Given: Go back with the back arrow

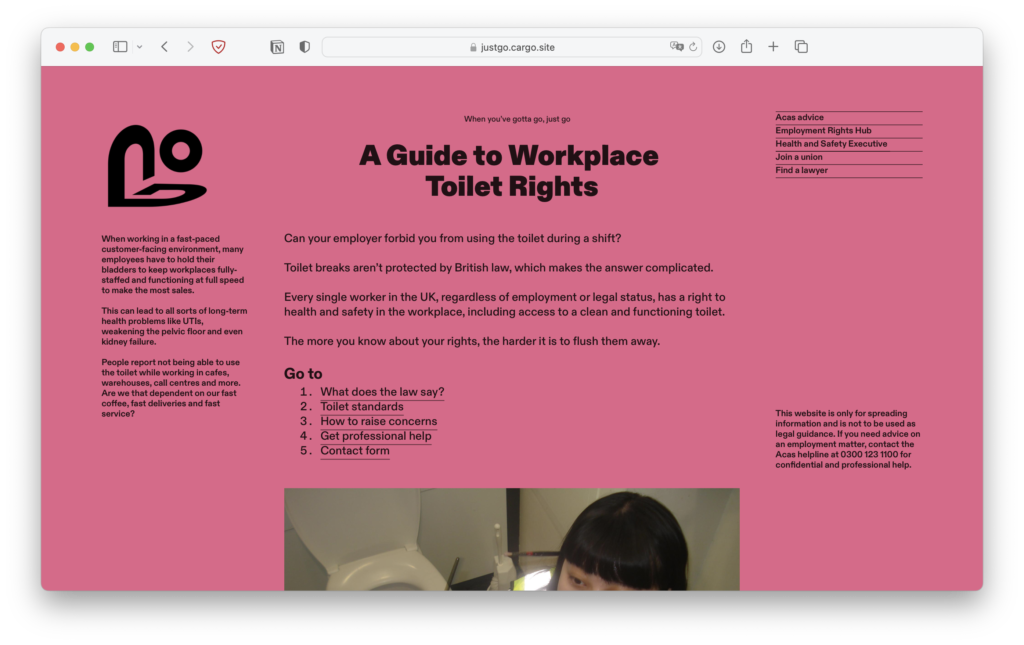Looking at the screenshot, I should (x=165, y=47).
